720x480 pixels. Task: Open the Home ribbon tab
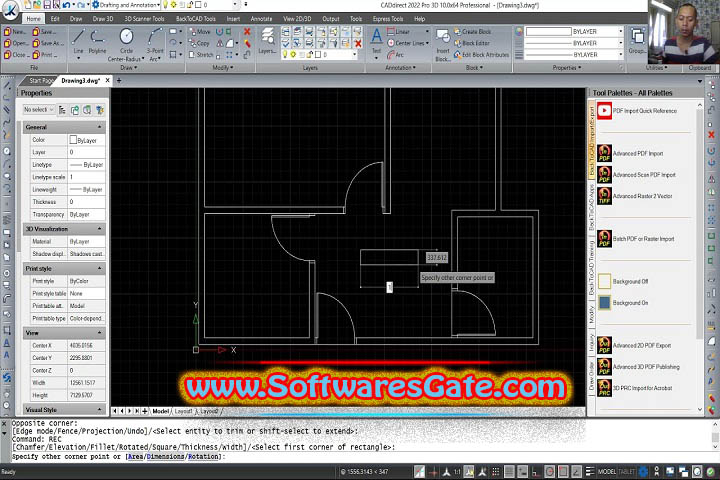coord(33,19)
